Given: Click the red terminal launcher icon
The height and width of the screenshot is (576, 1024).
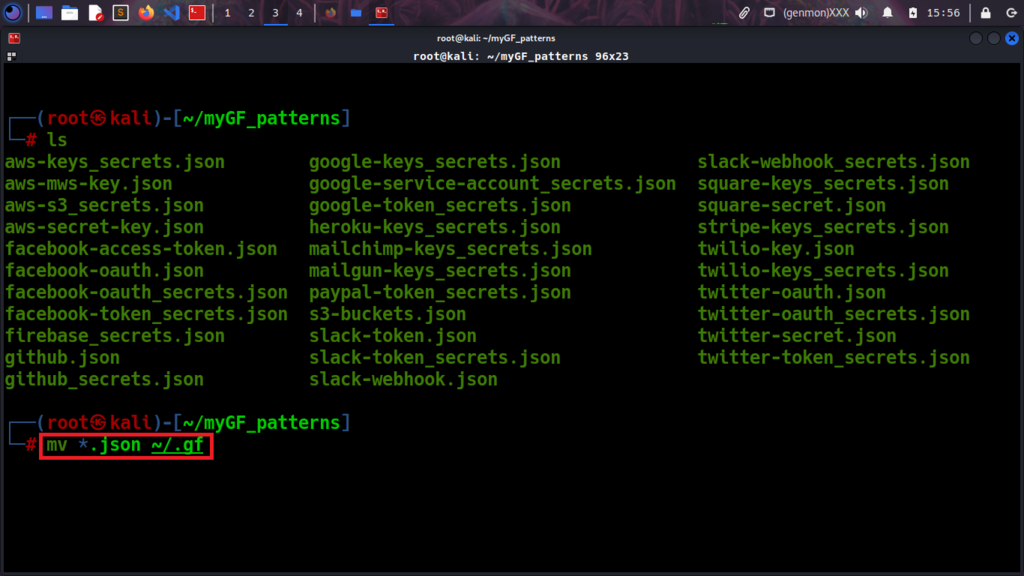Looking at the screenshot, I should tap(197, 13).
